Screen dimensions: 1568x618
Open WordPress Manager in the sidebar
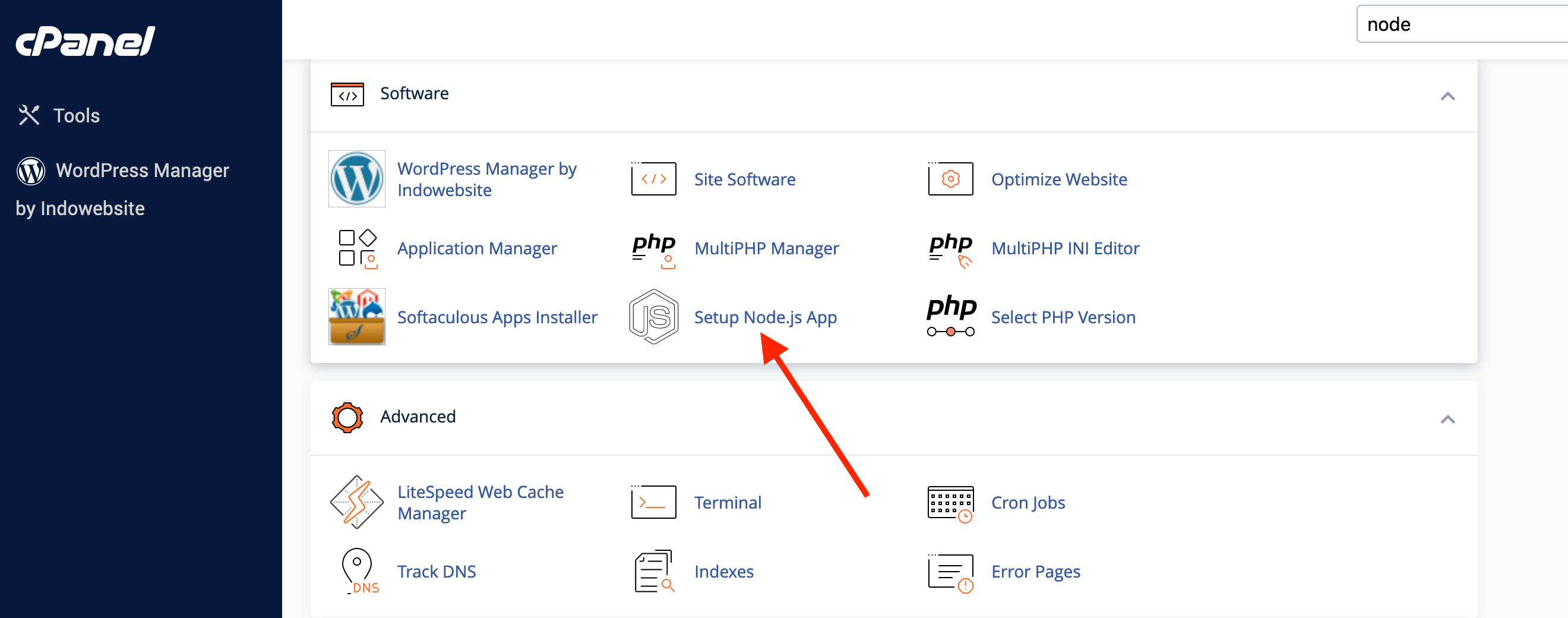click(142, 171)
